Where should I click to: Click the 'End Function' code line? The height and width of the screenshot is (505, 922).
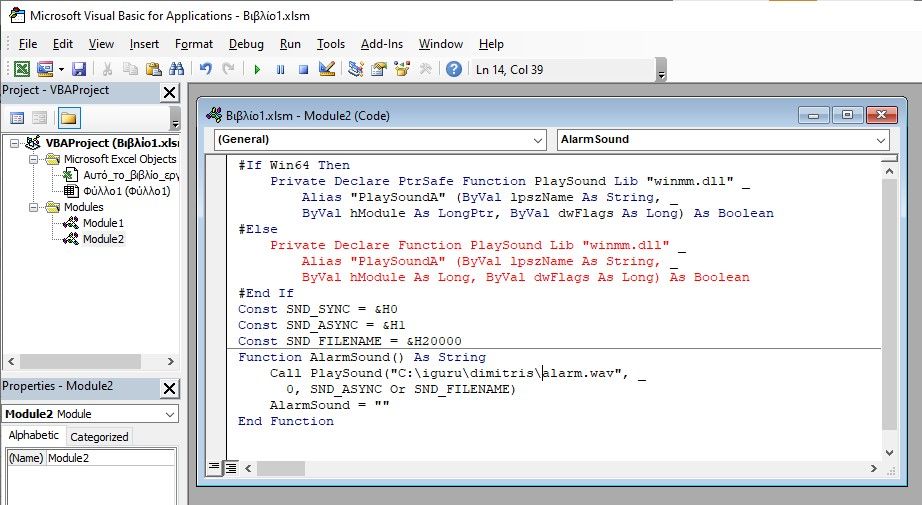286,421
